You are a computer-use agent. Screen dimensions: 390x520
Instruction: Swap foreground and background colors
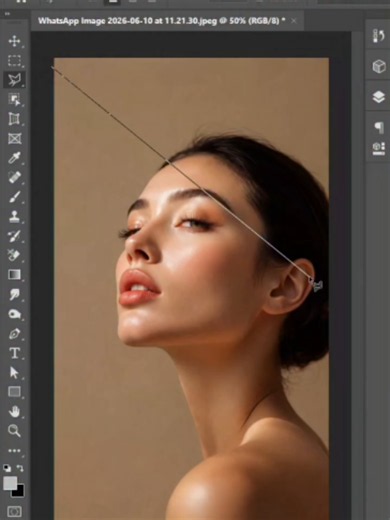[20, 468]
